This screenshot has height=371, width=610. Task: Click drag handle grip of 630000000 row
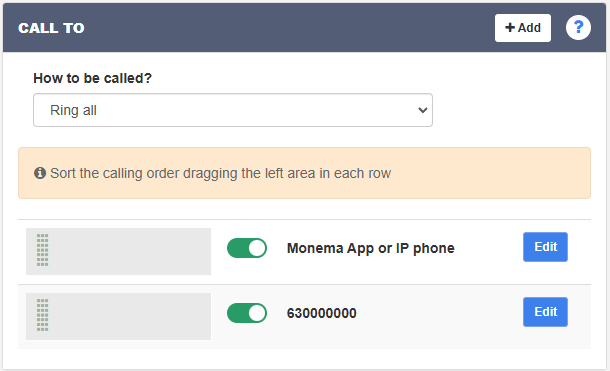pos(42,315)
